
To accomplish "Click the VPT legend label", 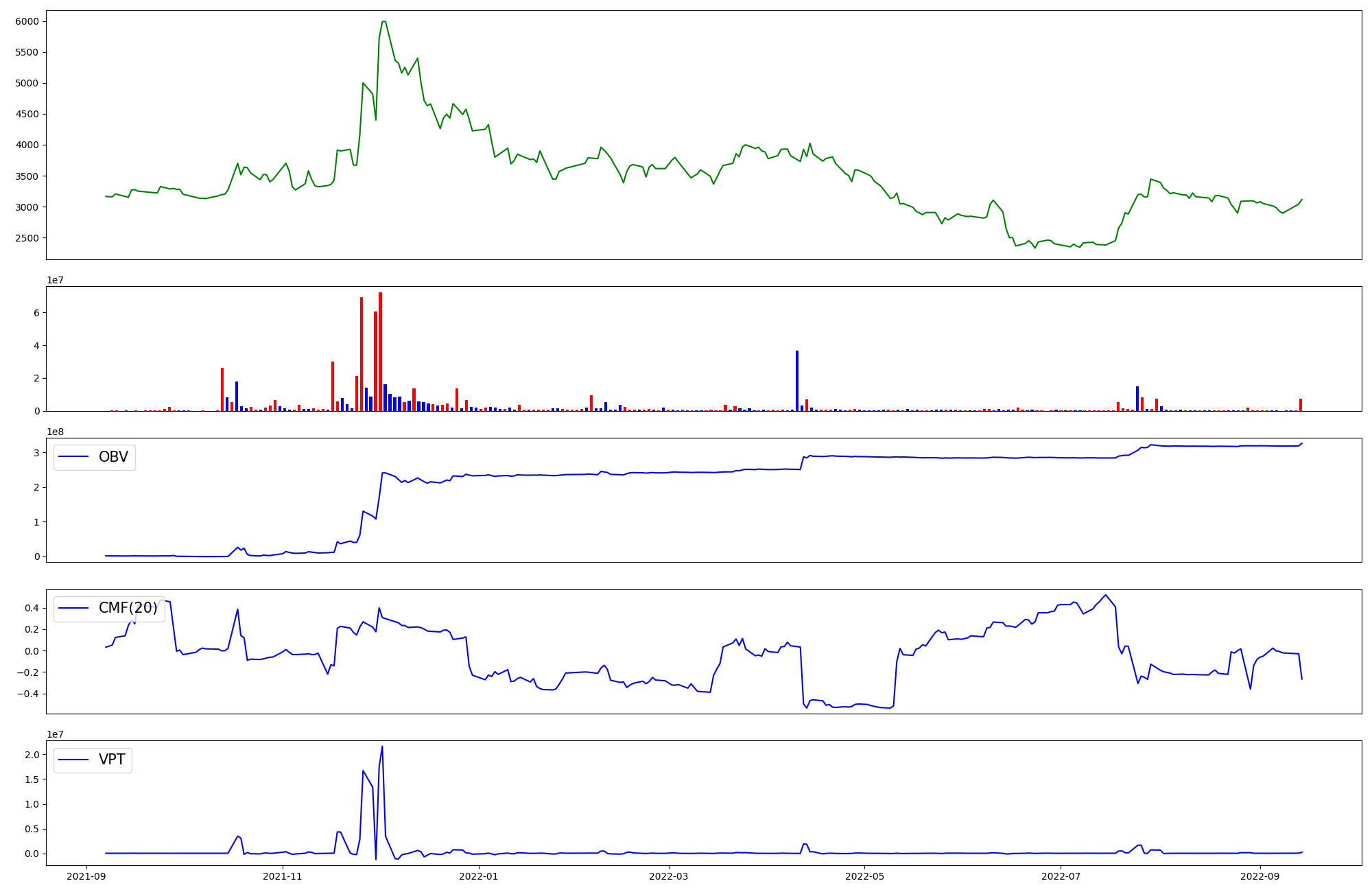I will [112, 760].
